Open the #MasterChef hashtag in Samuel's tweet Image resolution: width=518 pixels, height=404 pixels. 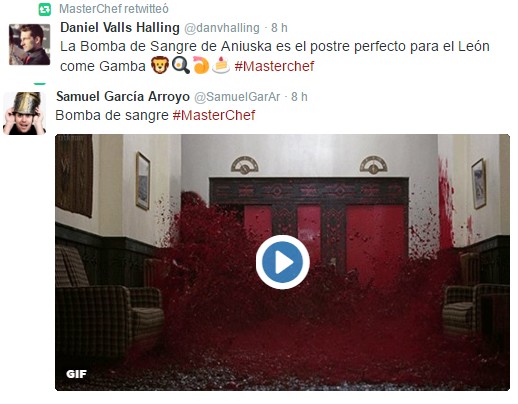(214, 115)
